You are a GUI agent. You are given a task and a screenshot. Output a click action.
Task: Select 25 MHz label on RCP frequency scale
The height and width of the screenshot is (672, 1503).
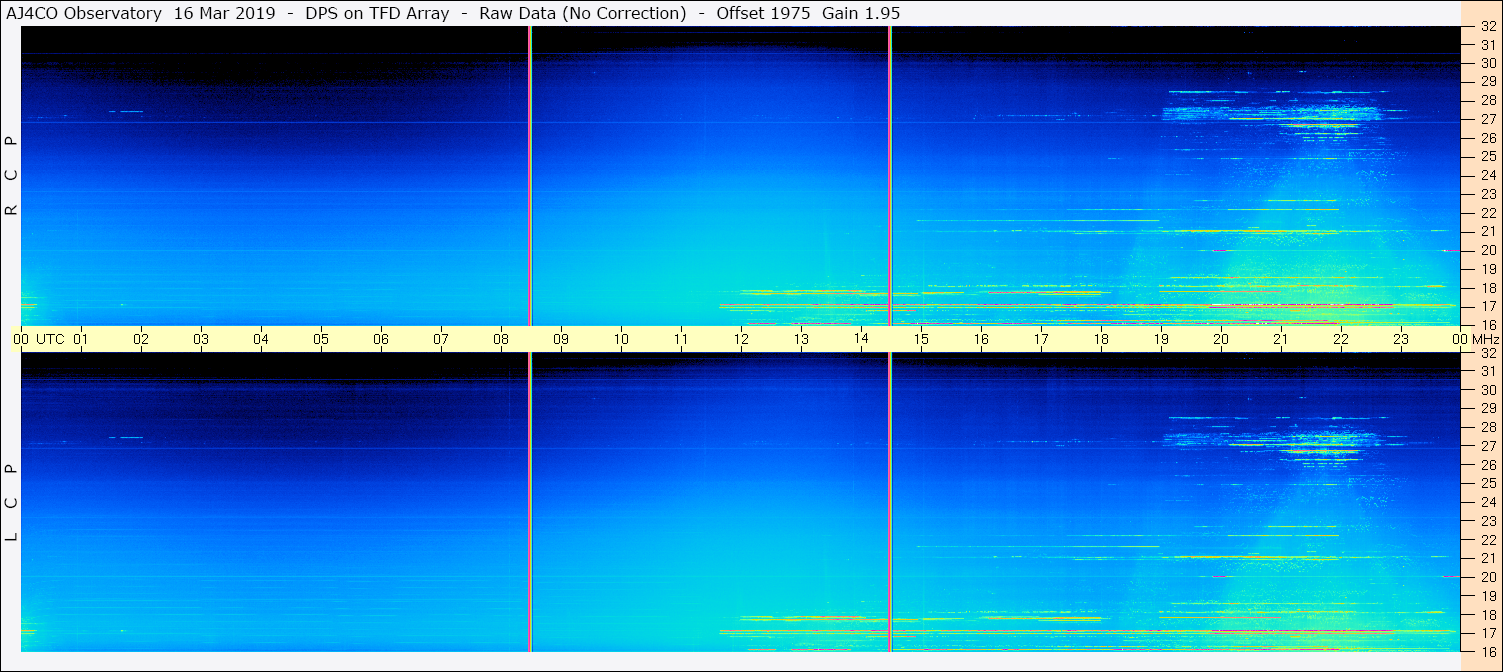tap(1488, 157)
